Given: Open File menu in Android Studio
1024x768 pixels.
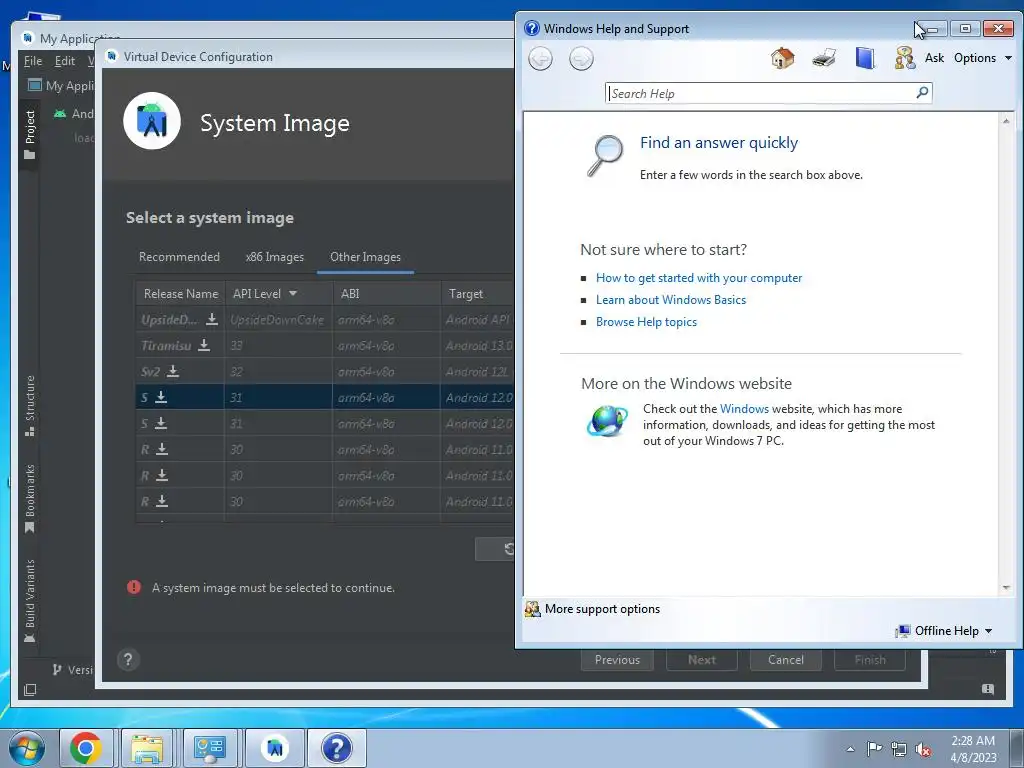Looking at the screenshot, I should [33, 61].
